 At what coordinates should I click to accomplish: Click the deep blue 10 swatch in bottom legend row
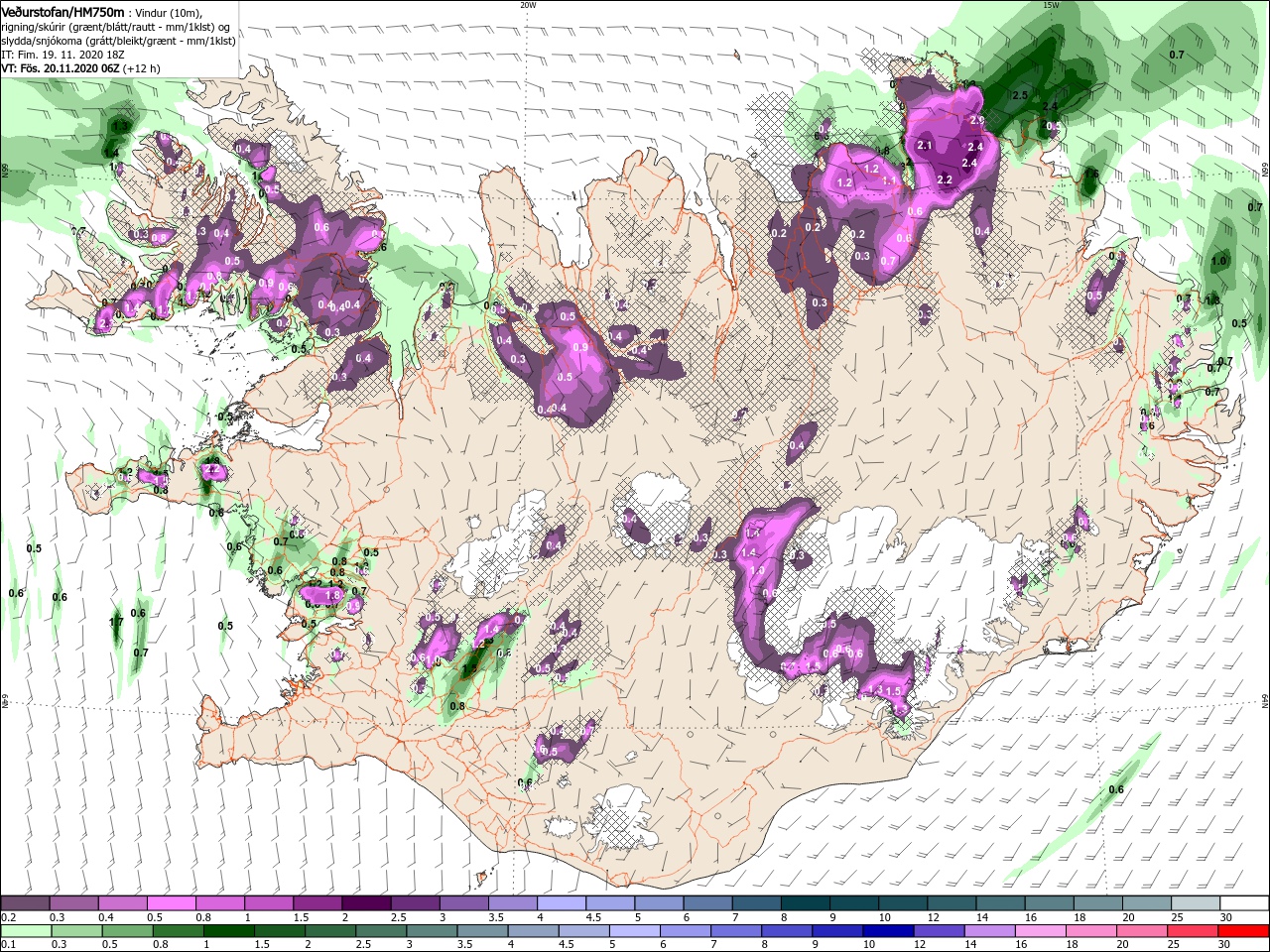889,931
